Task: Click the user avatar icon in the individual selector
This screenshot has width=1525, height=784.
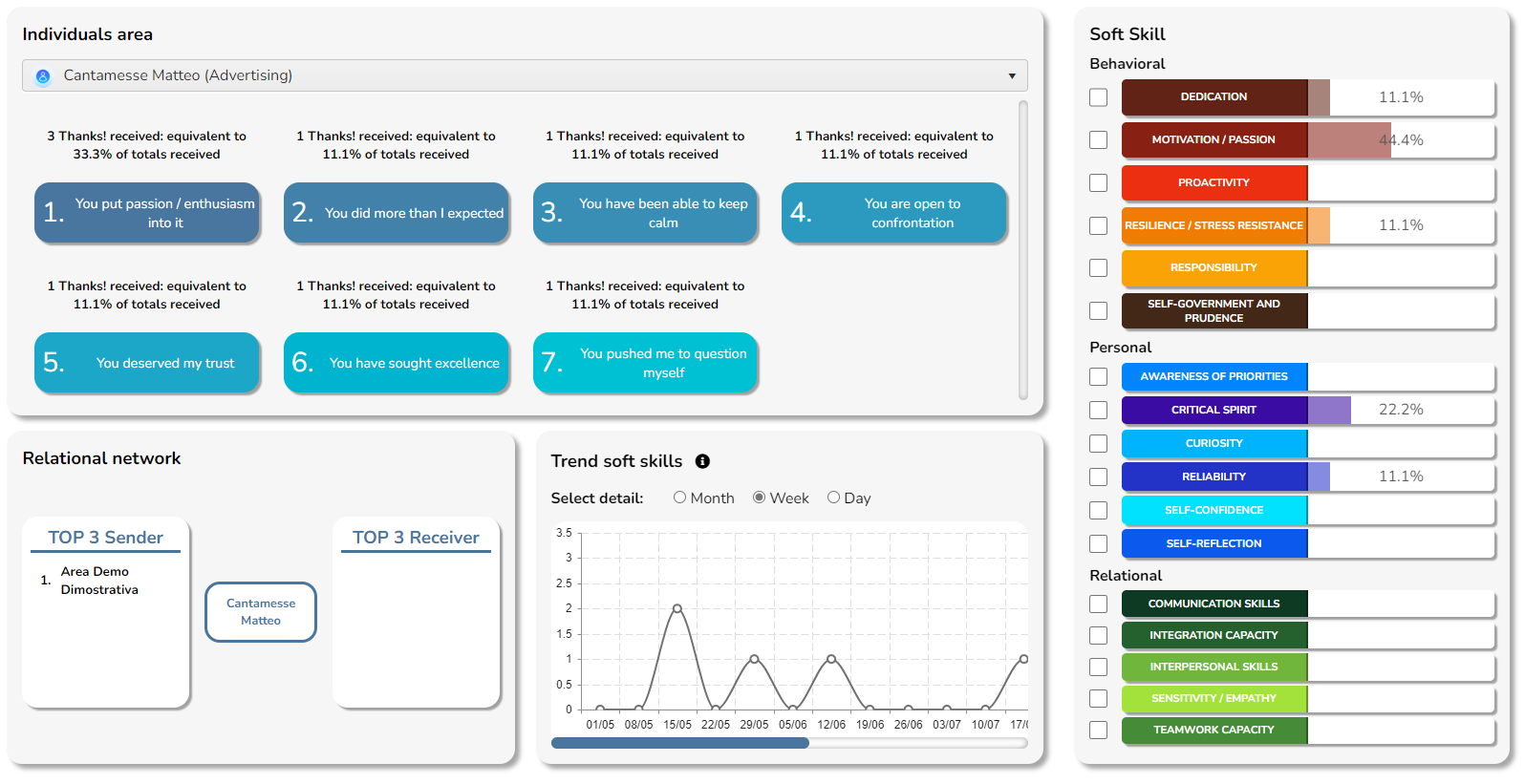Action: click(42, 76)
